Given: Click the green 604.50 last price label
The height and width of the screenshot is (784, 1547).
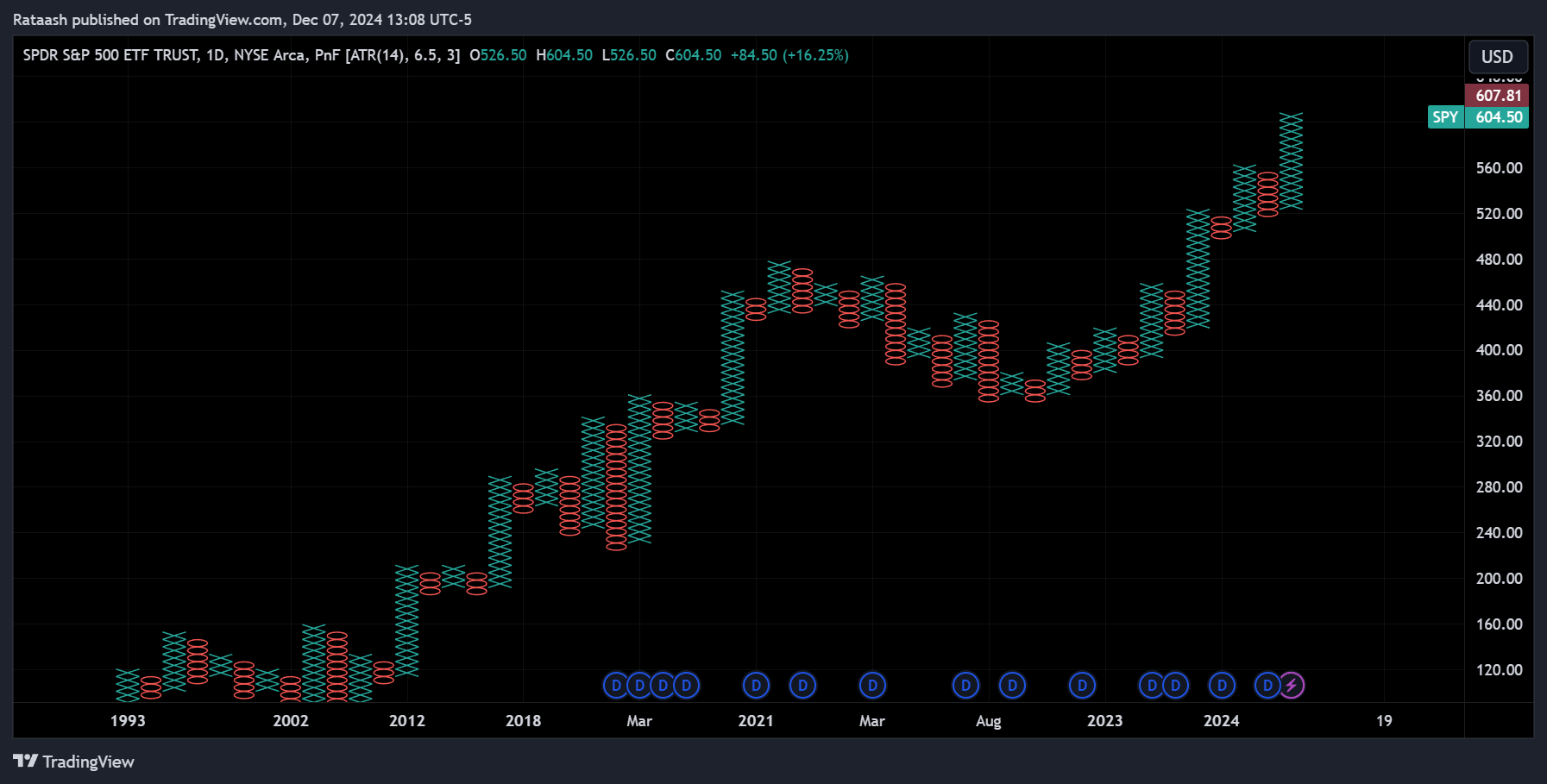Looking at the screenshot, I should [x=1497, y=117].
